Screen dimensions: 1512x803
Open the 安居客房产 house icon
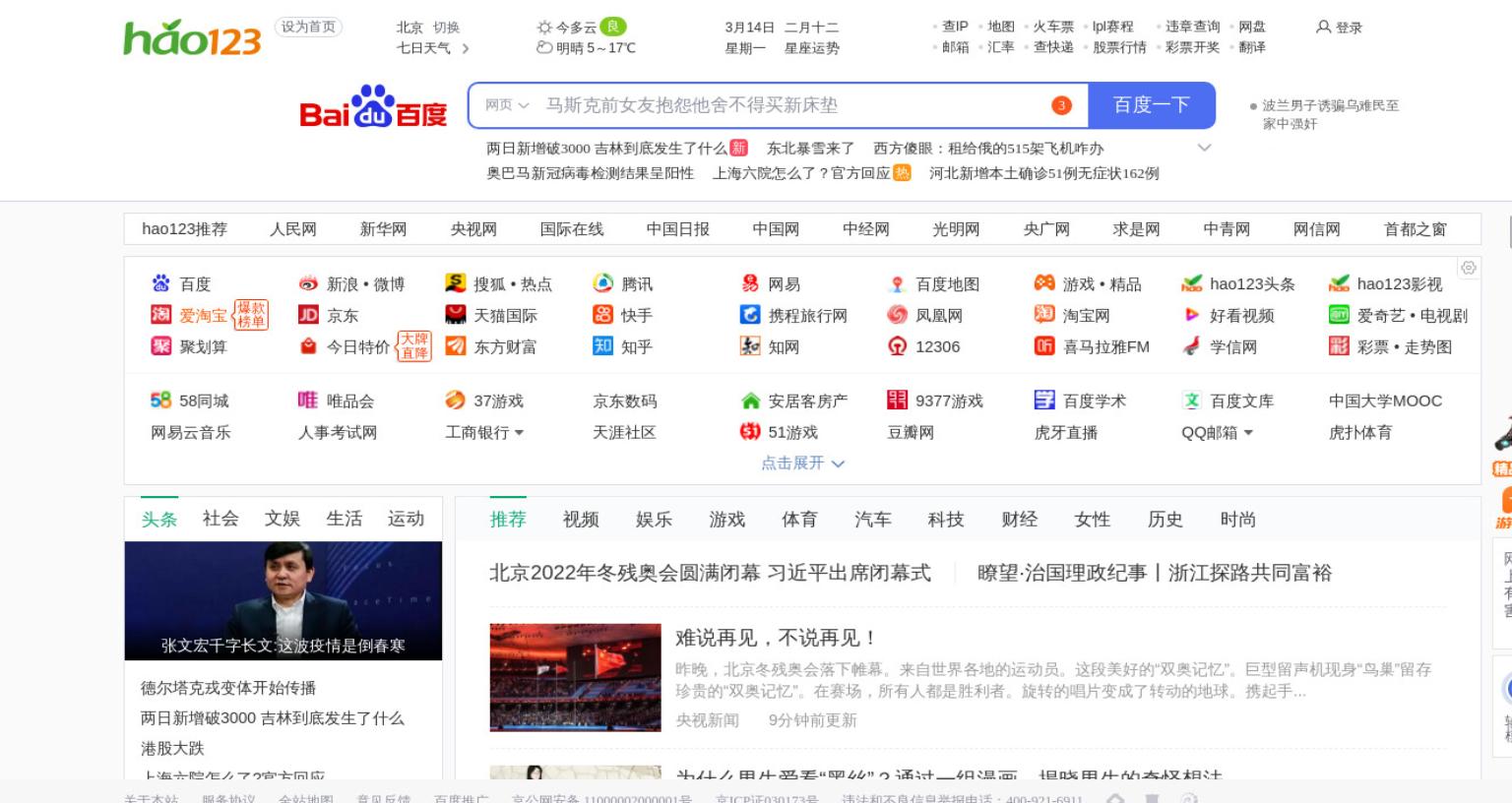click(x=750, y=401)
